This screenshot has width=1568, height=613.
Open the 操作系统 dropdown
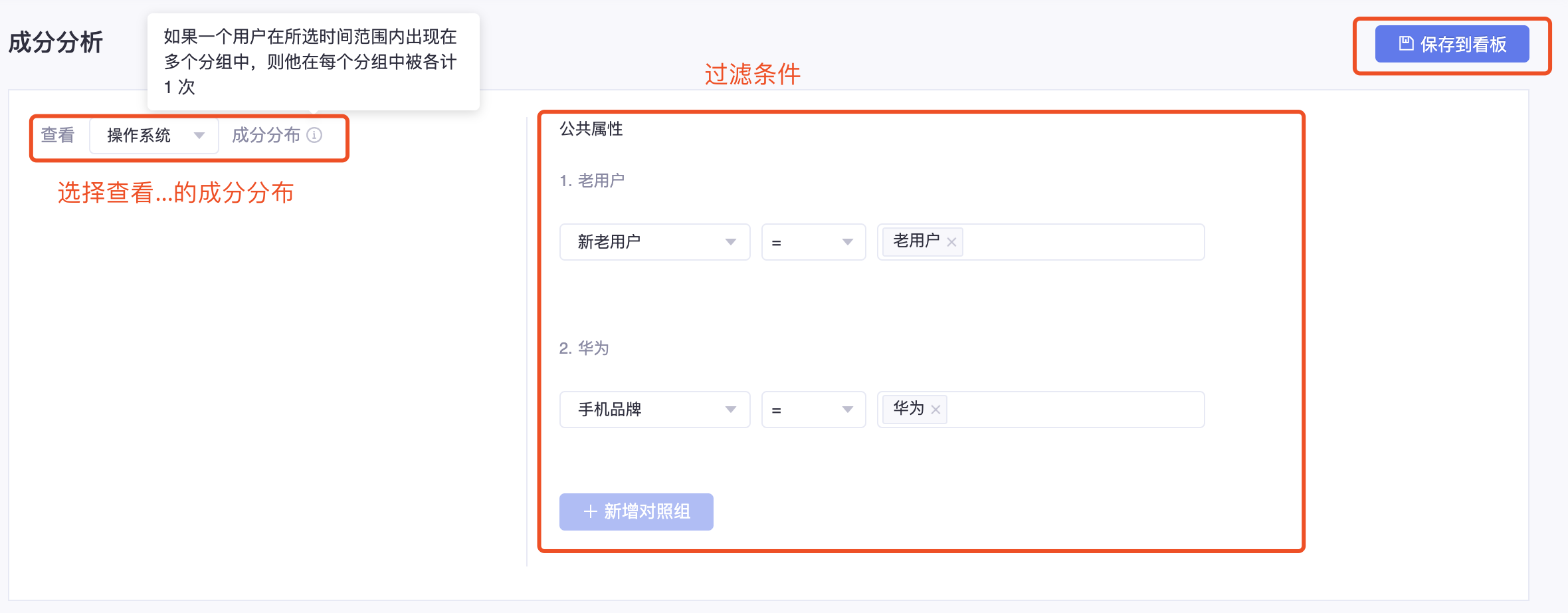click(x=154, y=136)
